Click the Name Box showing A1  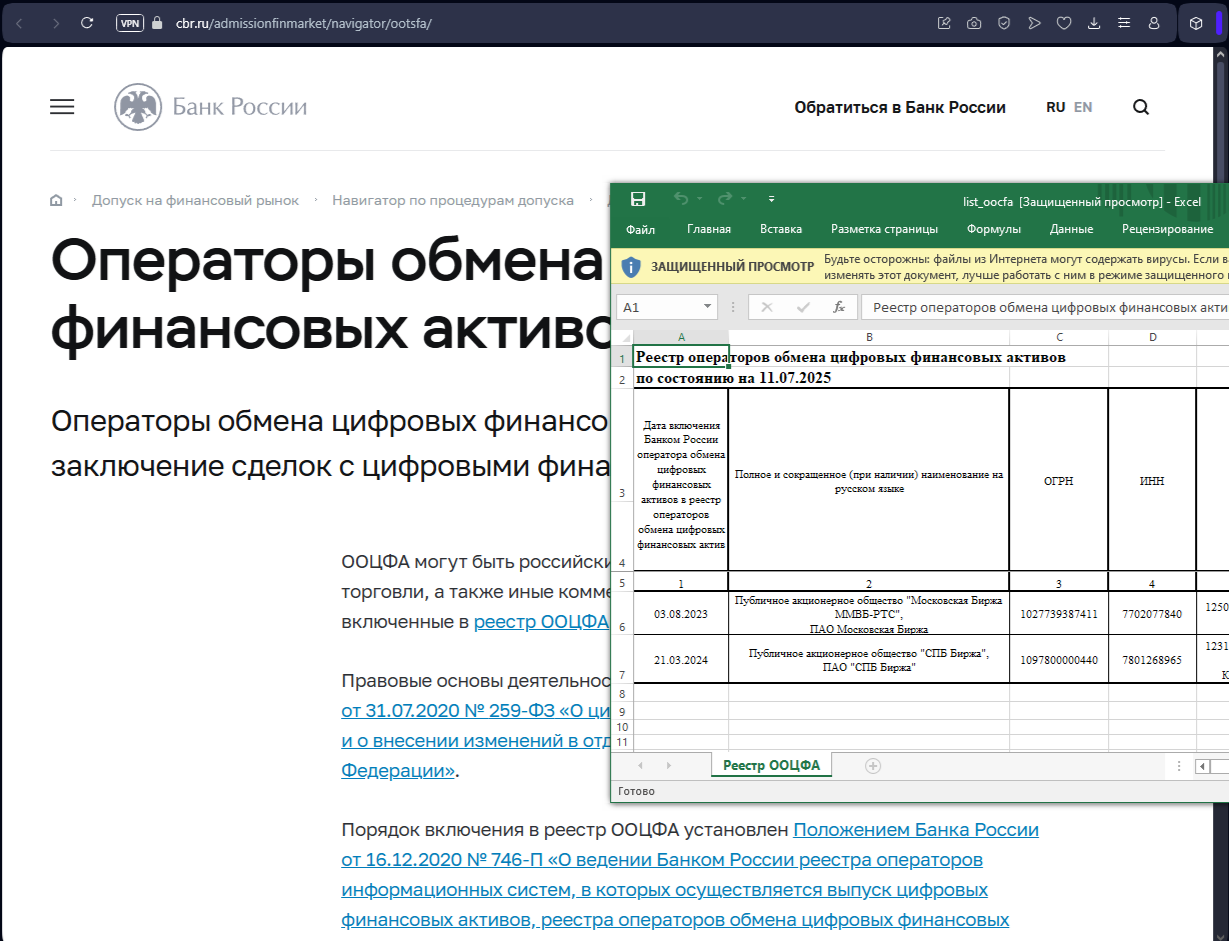click(x=660, y=307)
